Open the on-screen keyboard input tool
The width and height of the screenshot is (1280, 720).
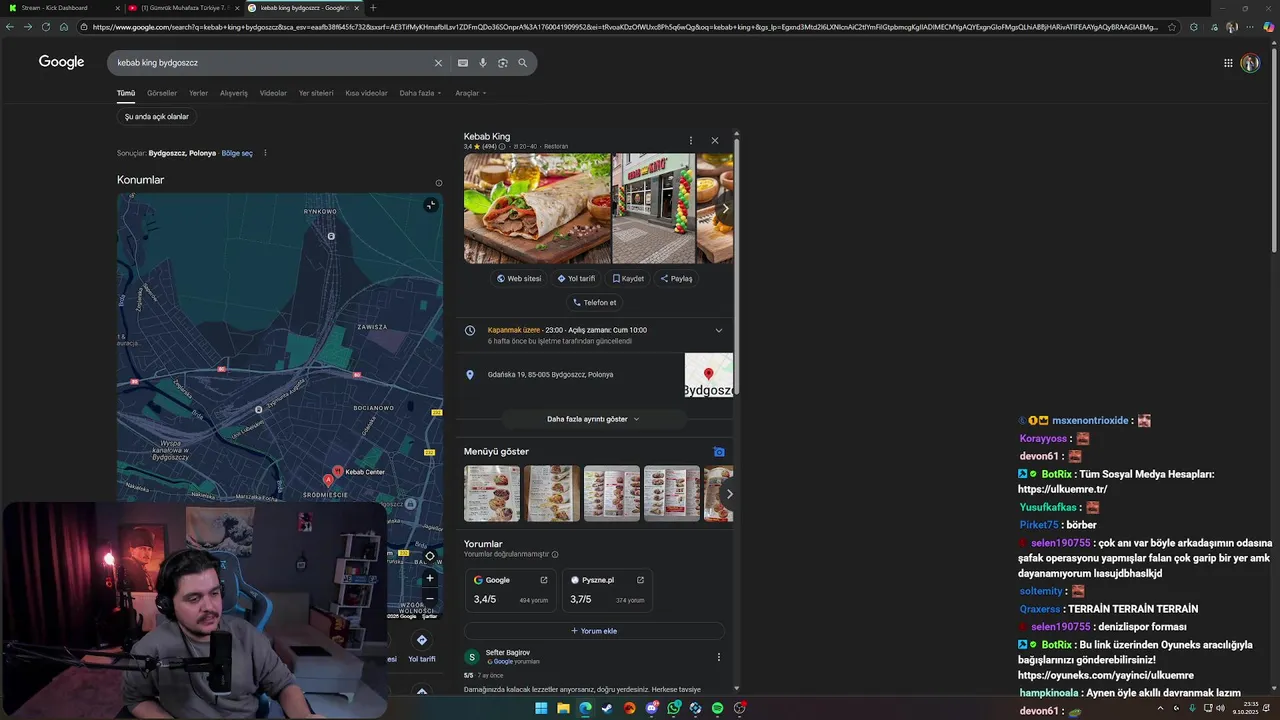pyautogui.click(x=462, y=63)
